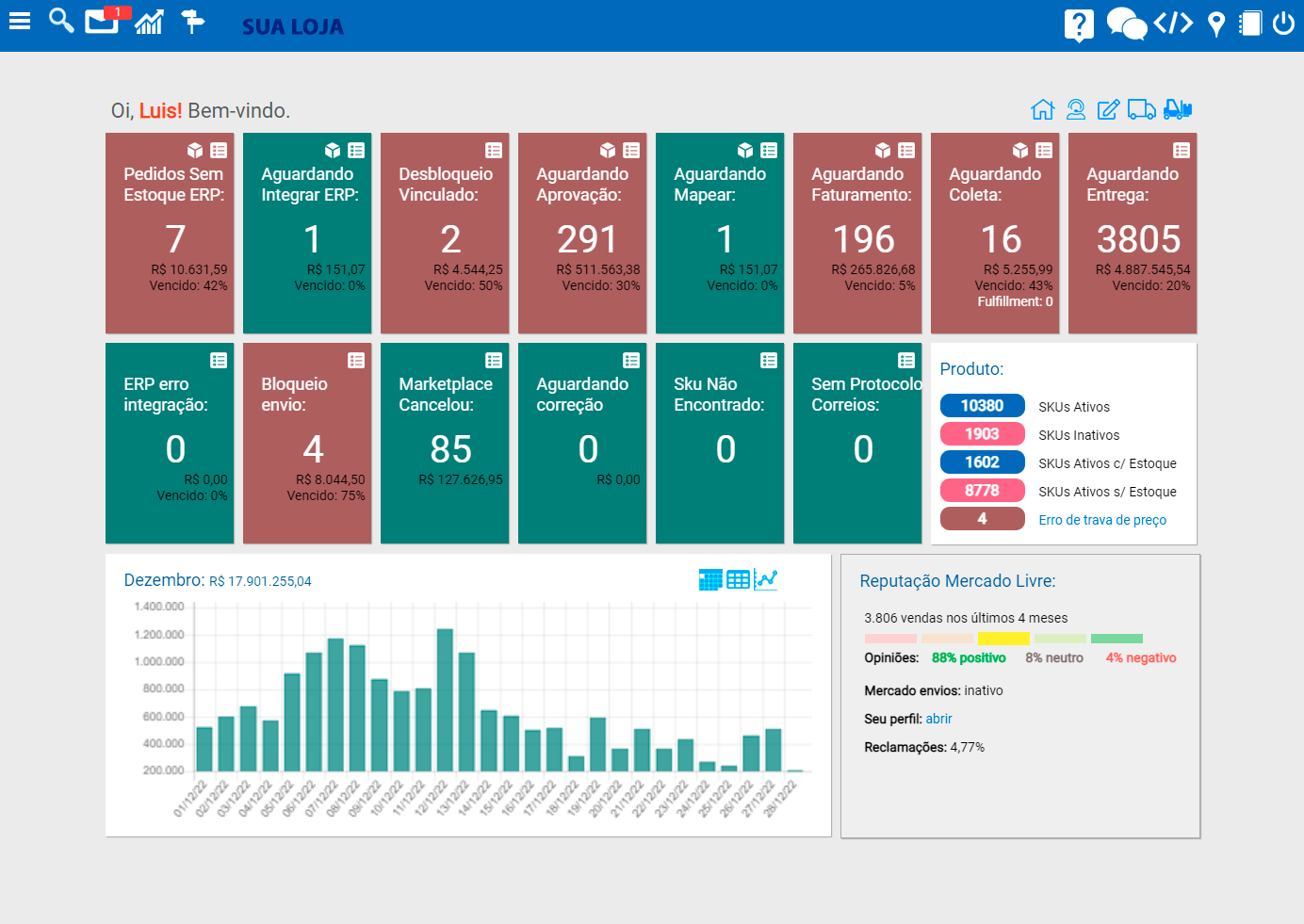This screenshot has width=1304, height=924.
Task: Open list icon on Aguardando Coleta card
Action: pos(1044,150)
